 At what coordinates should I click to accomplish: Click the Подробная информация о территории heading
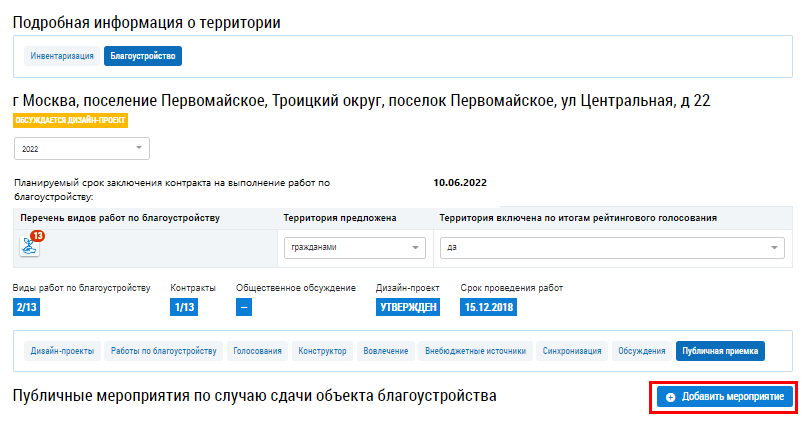[147, 23]
